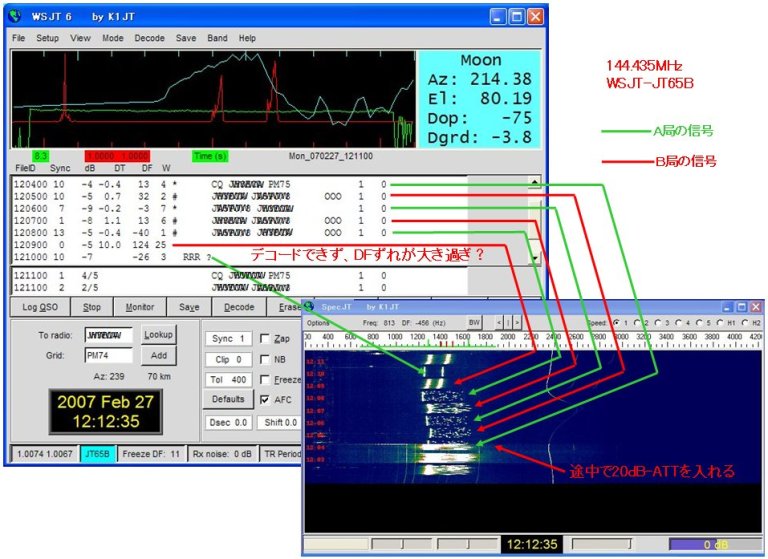Click the Save button below decode list
The height and width of the screenshot is (559, 768).
click(189, 307)
